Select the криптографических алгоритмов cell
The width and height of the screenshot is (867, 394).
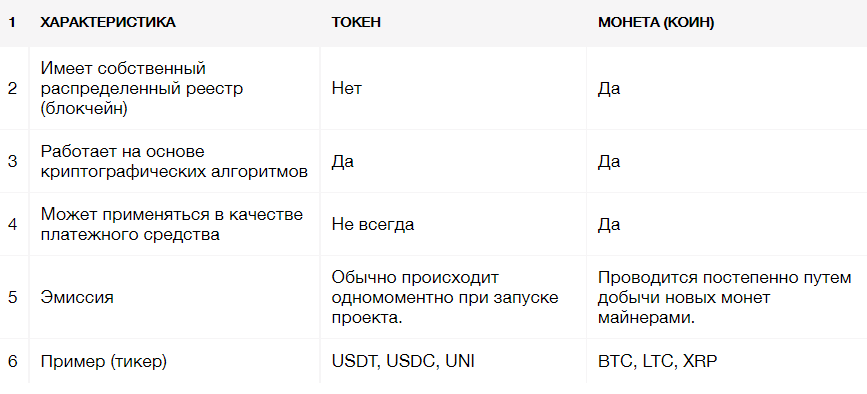coord(174,161)
